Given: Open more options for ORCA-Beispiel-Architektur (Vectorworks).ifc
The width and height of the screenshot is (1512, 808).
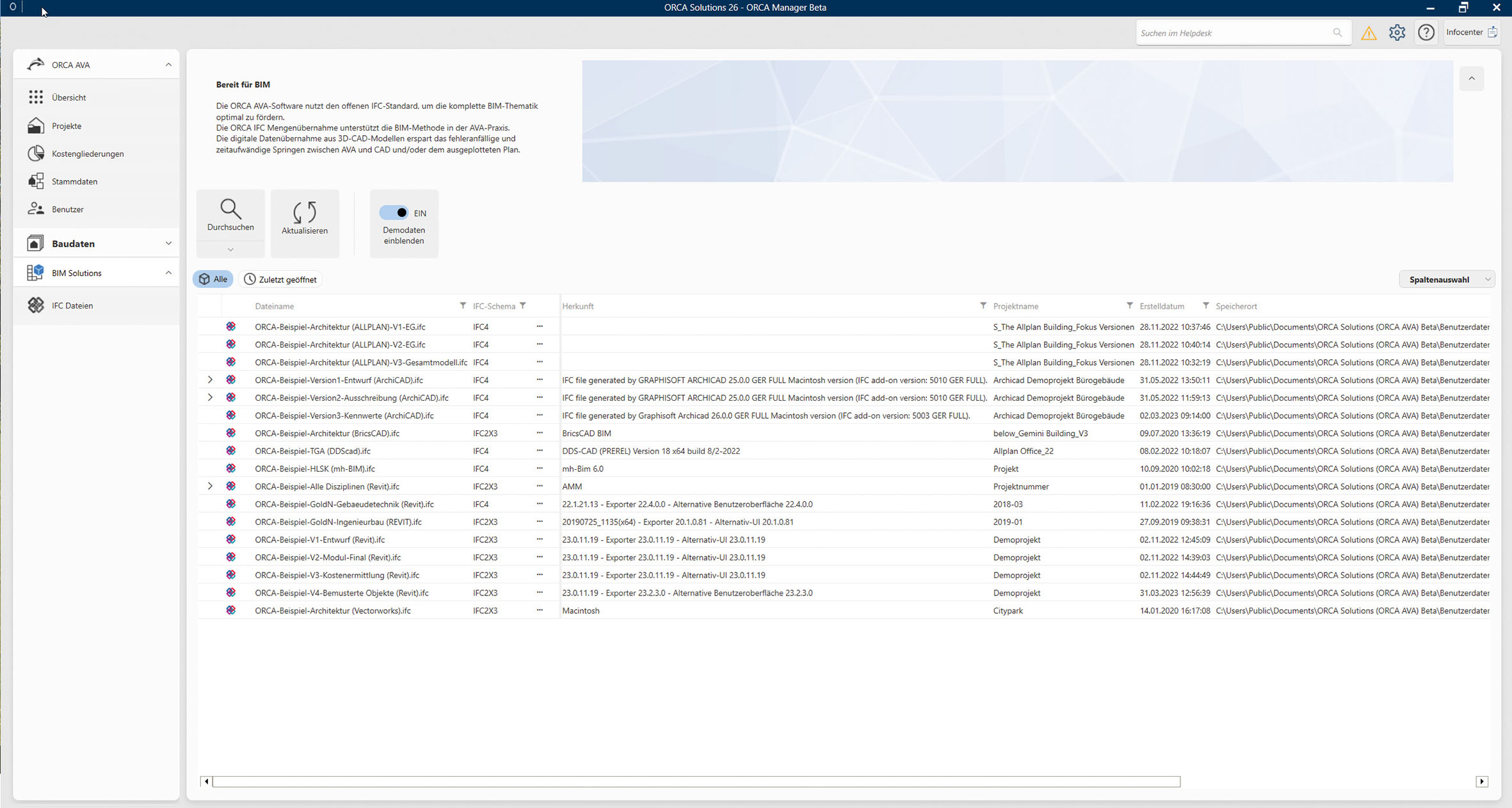Looking at the screenshot, I should 540,610.
